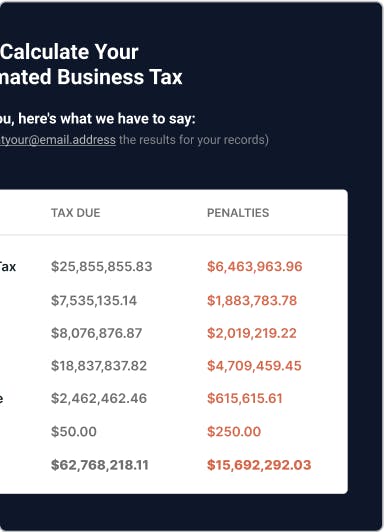This screenshot has height=532, width=384.
Task: Click tax due amount $8,076,876.87
Action: tap(97, 333)
